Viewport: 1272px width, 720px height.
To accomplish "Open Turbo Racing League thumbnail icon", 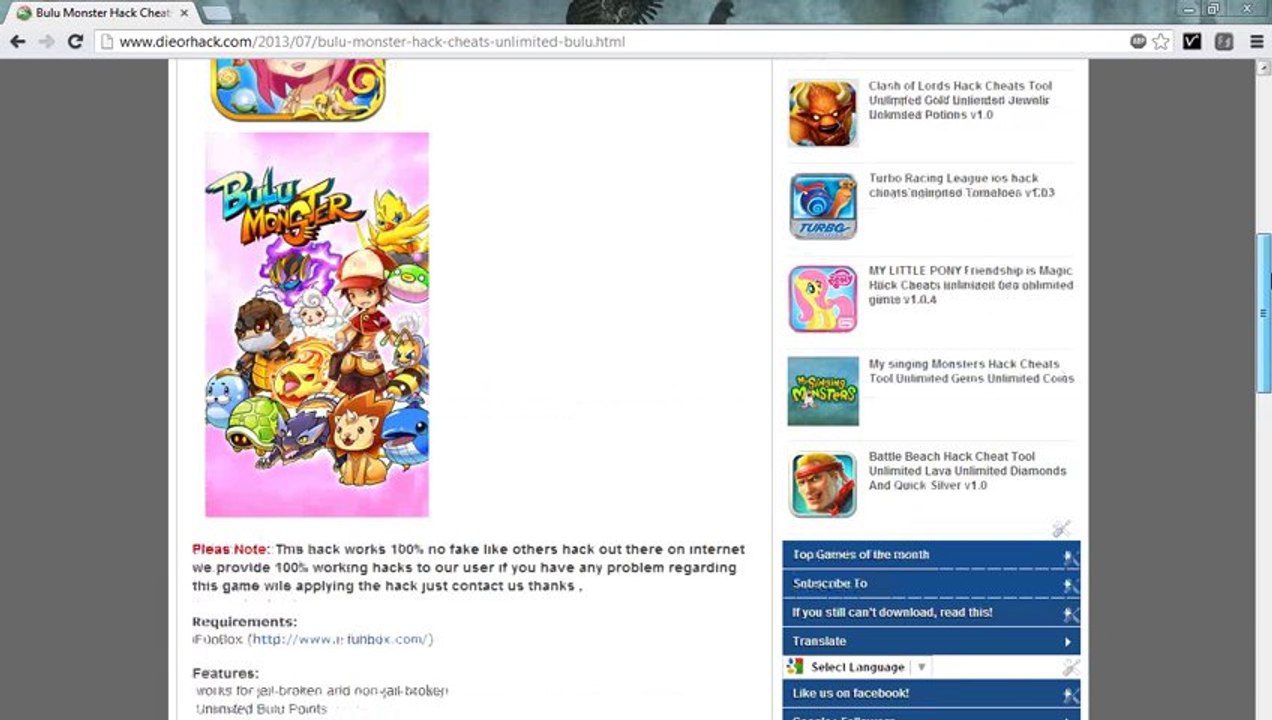I will click(823, 206).
